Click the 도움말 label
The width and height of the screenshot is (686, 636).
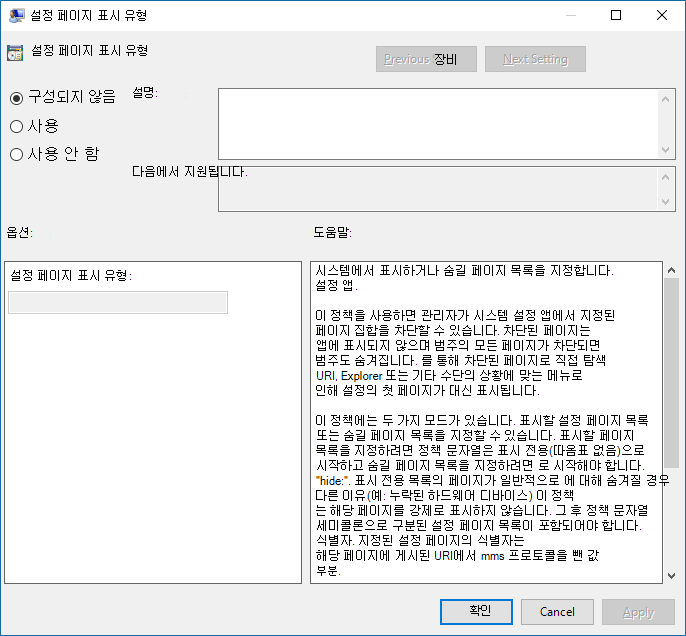pyautogui.click(x=332, y=232)
